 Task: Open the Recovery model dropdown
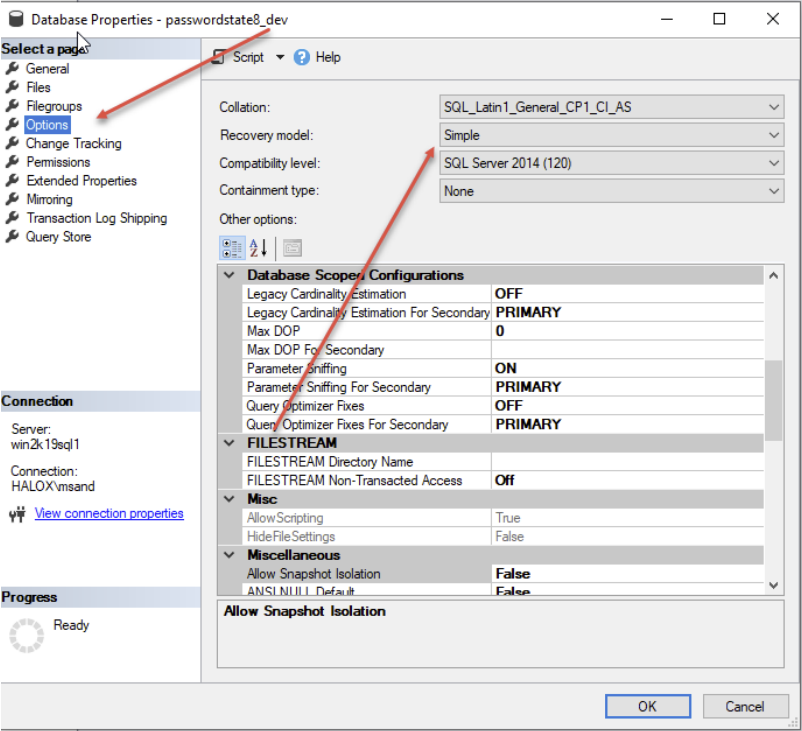pos(611,136)
